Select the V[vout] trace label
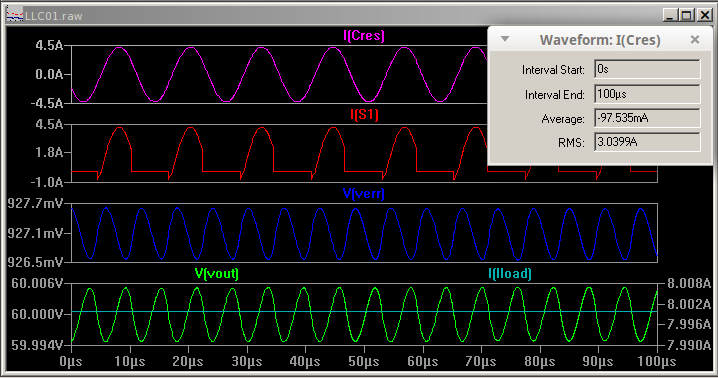Viewport: 718px width, 378px height. [217, 274]
